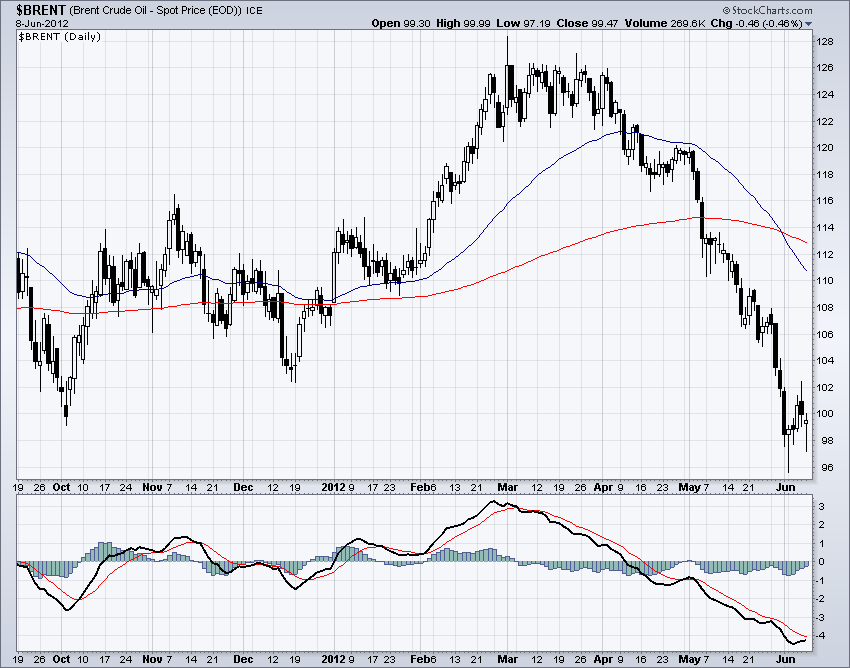
Task: Click the 102 price axis label
Action: click(x=825, y=387)
